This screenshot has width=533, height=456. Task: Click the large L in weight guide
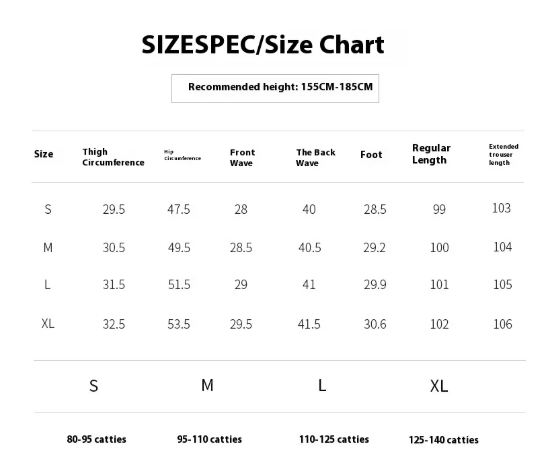[322, 386]
